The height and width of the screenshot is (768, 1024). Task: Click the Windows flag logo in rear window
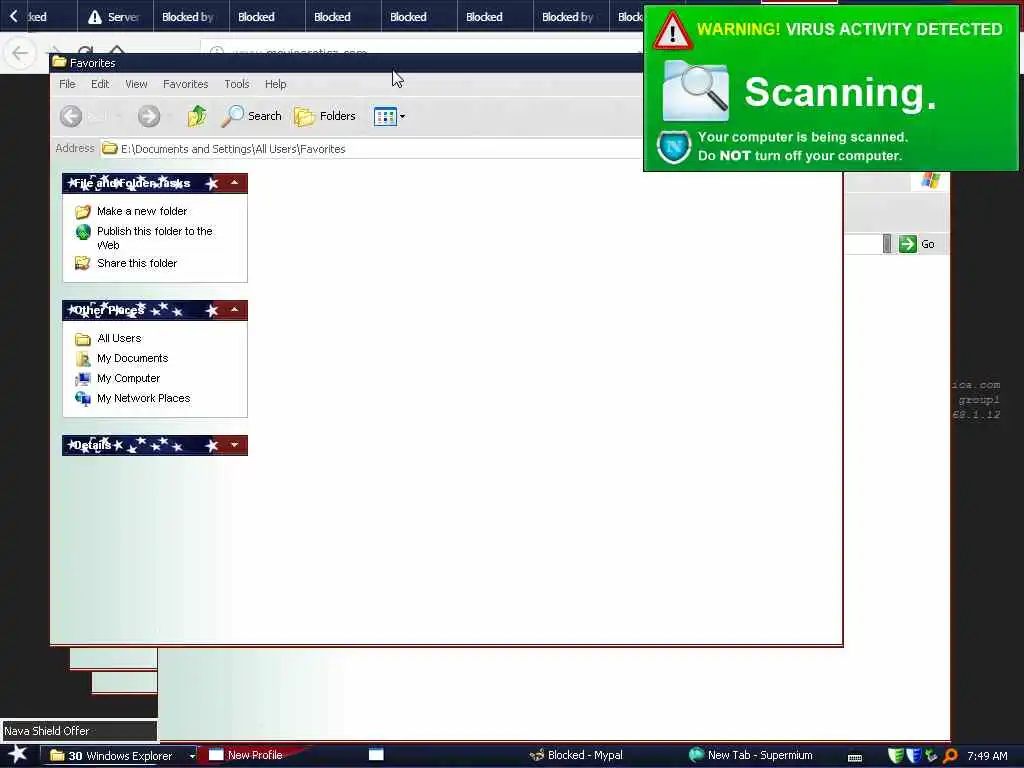pyautogui.click(x=930, y=180)
